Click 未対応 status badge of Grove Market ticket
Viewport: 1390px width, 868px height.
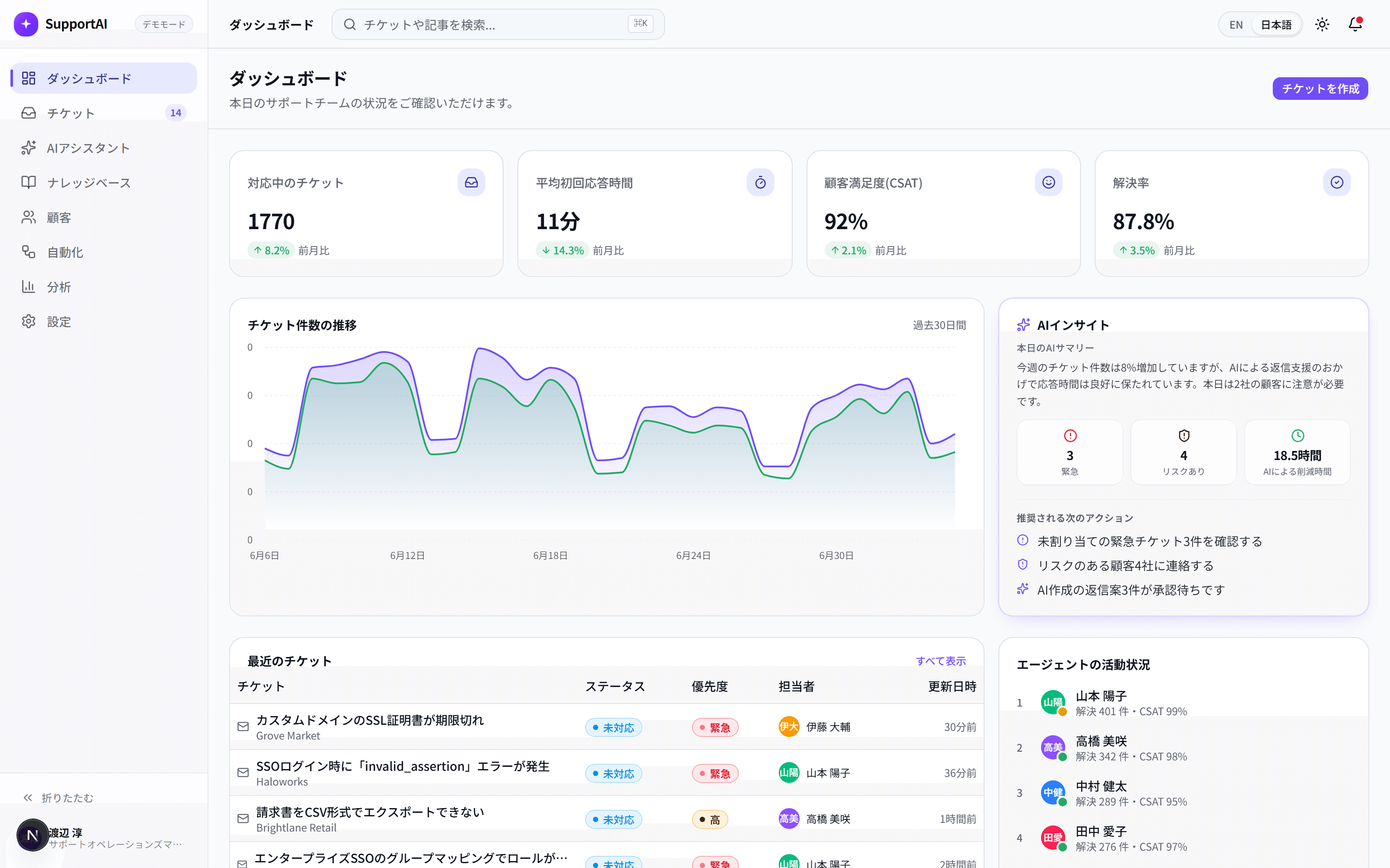coord(613,727)
